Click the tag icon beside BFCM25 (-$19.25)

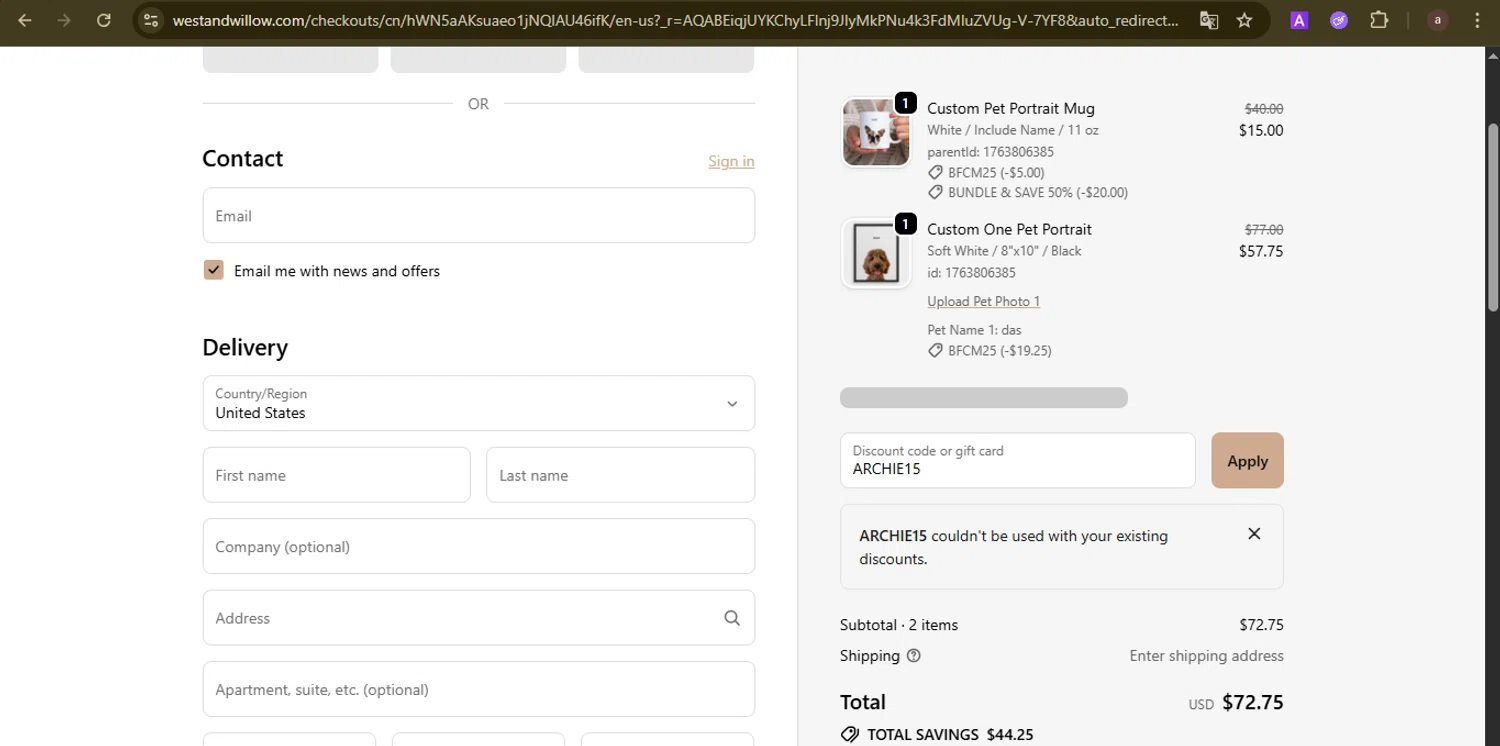(x=935, y=351)
